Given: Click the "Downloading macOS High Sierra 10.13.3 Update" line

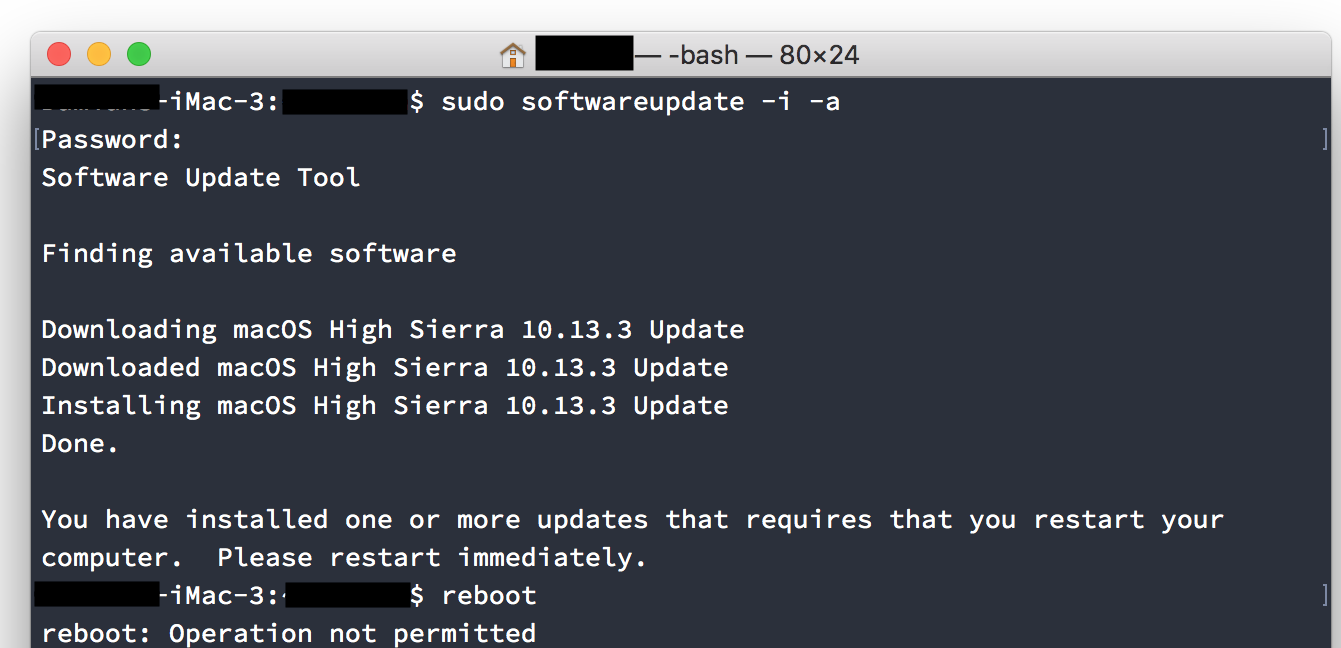Looking at the screenshot, I should pyautogui.click(x=393, y=329).
